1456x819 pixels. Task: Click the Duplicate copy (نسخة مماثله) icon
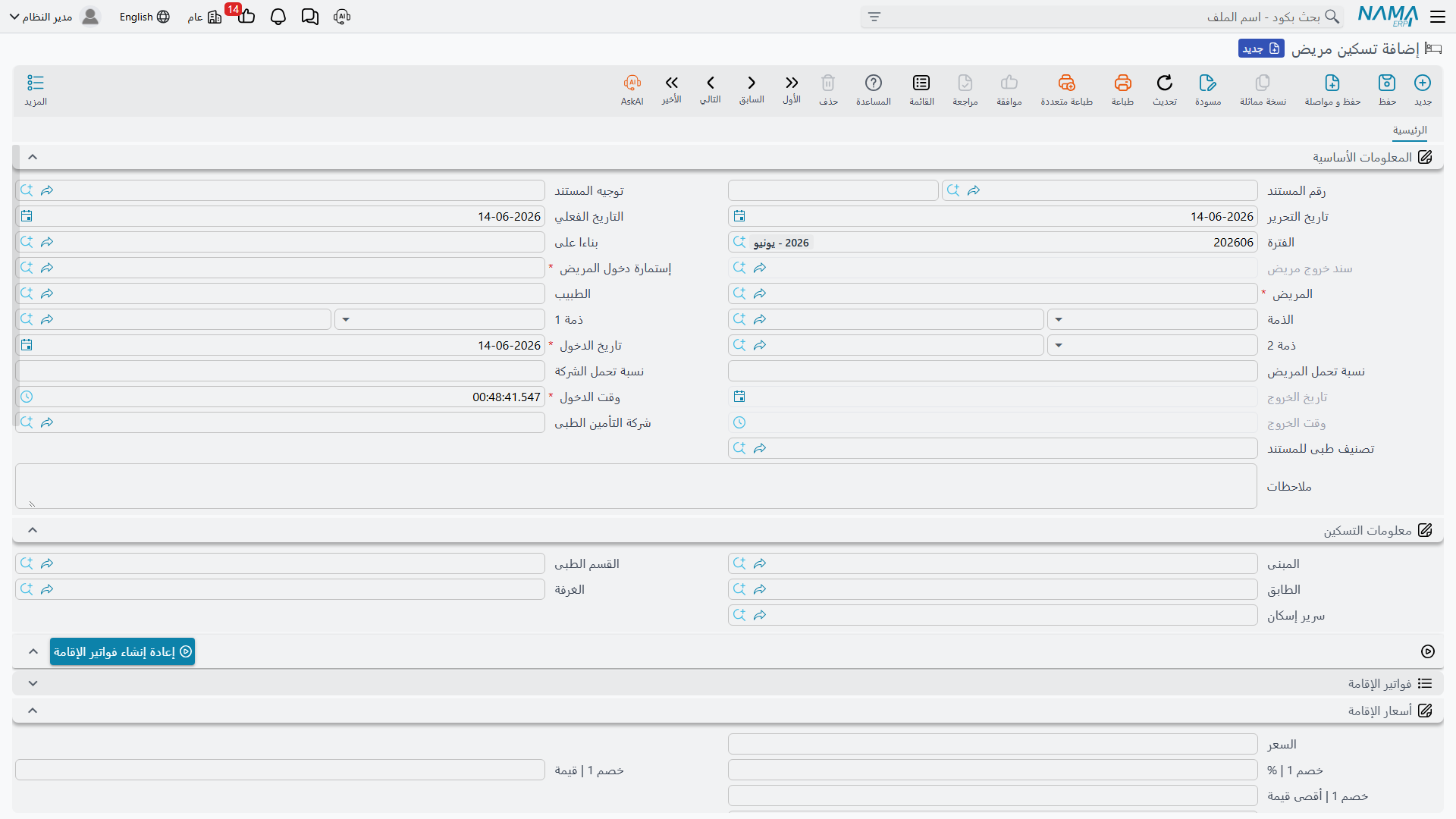click(1263, 83)
